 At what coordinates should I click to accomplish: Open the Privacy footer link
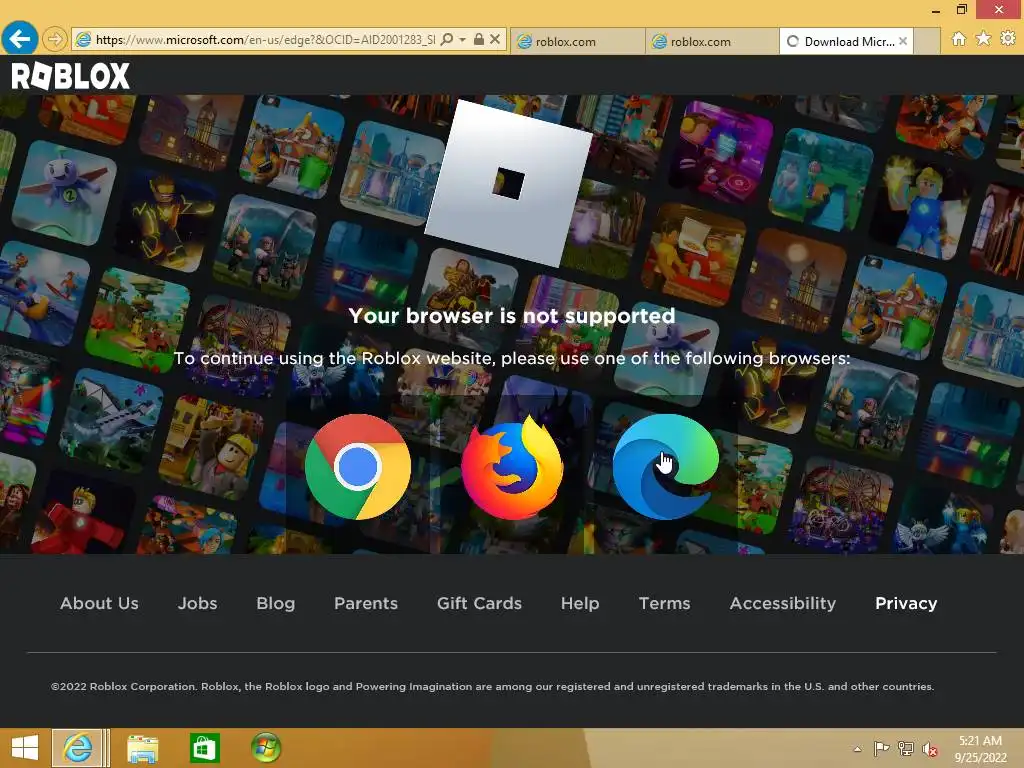906,603
